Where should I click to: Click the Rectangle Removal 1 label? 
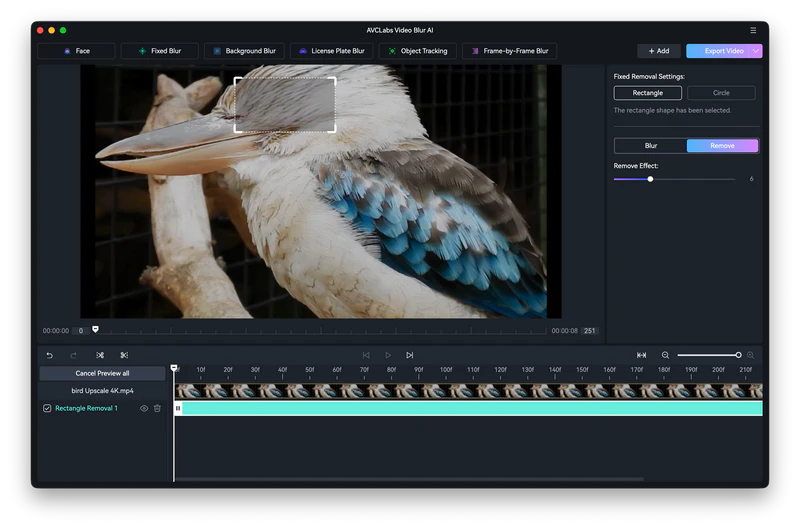point(86,409)
